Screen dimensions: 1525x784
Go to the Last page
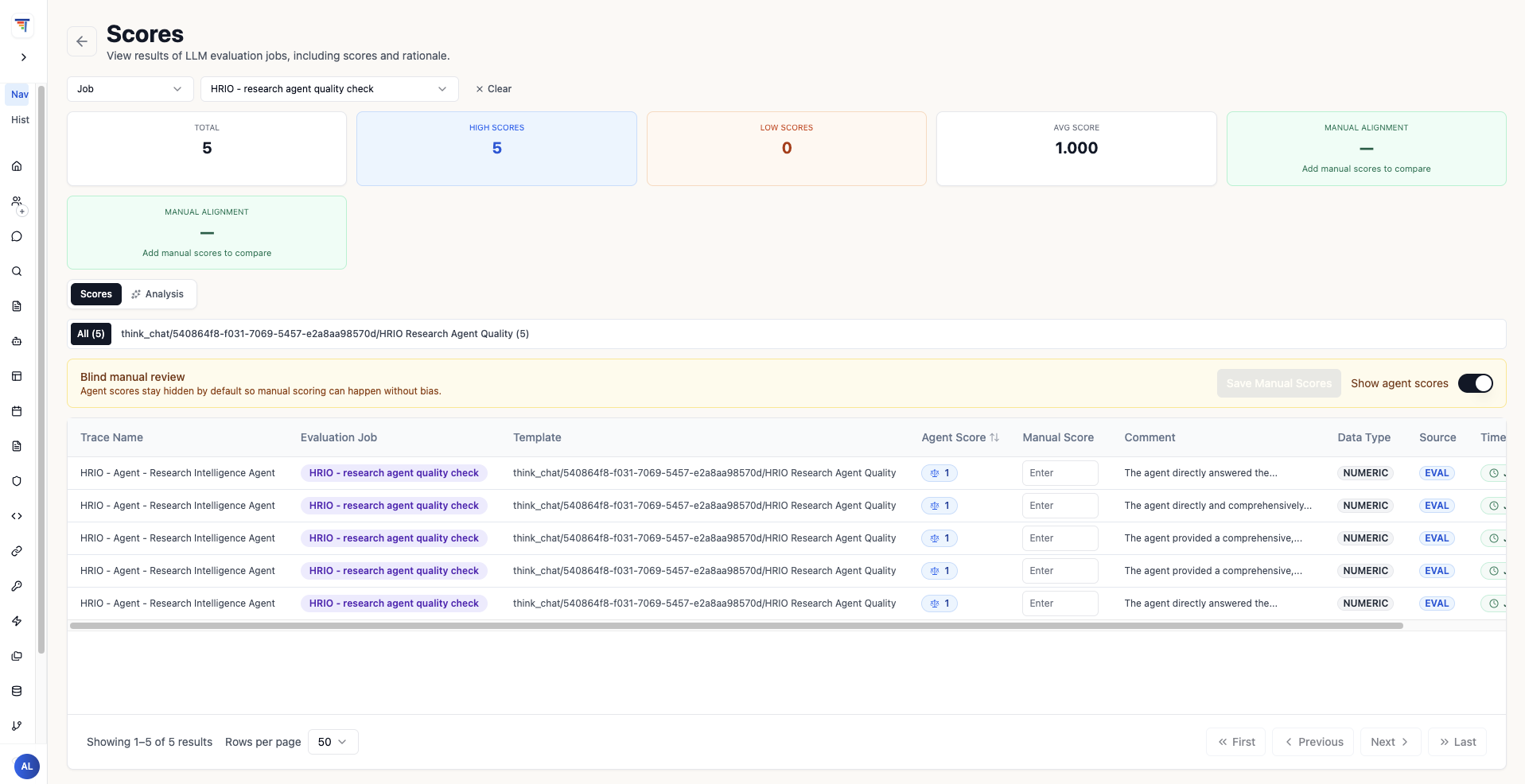tap(1457, 742)
